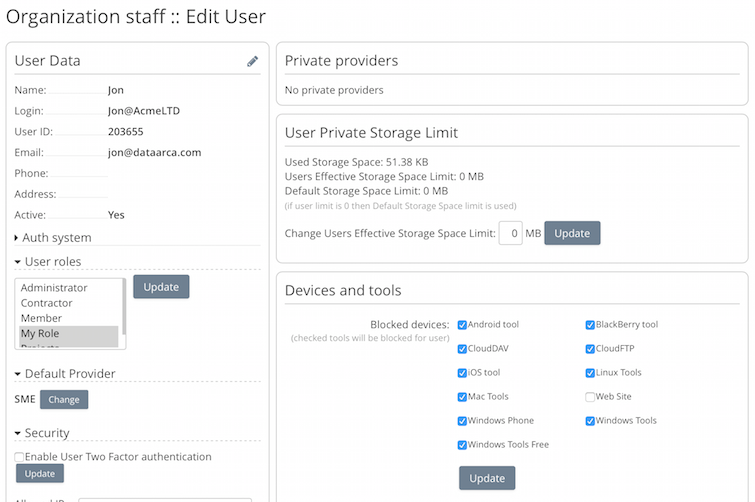Screen dimensions: 755x502
Task: Click Update button next to user roles
Action: (x=161, y=287)
